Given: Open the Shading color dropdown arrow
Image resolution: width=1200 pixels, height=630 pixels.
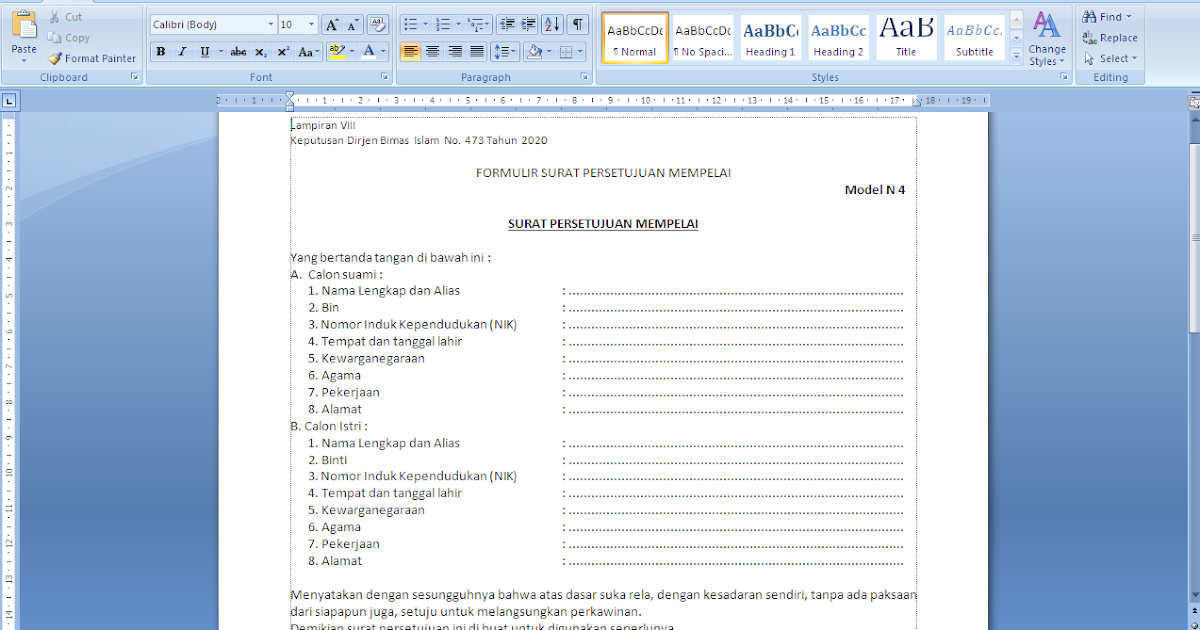Looking at the screenshot, I should [549, 51].
